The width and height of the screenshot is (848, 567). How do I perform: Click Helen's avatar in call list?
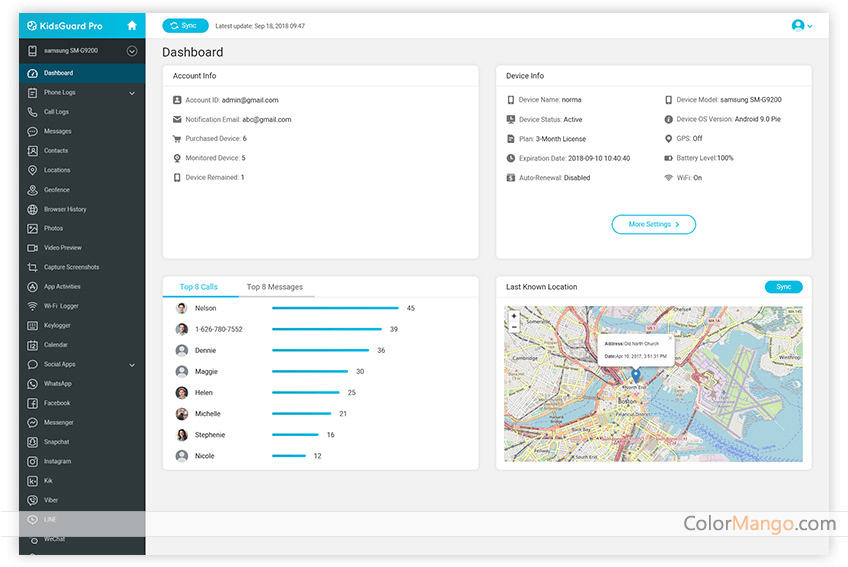tap(182, 392)
